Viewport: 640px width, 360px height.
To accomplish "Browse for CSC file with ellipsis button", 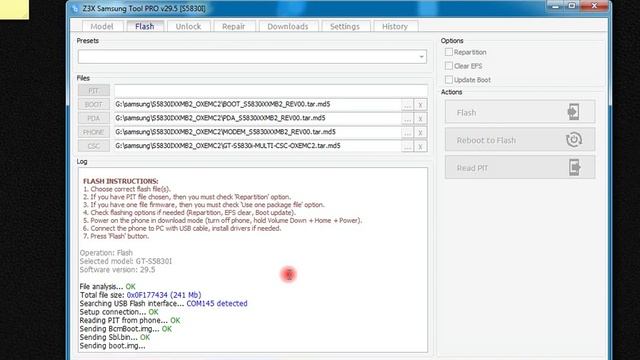I will tap(407, 147).
